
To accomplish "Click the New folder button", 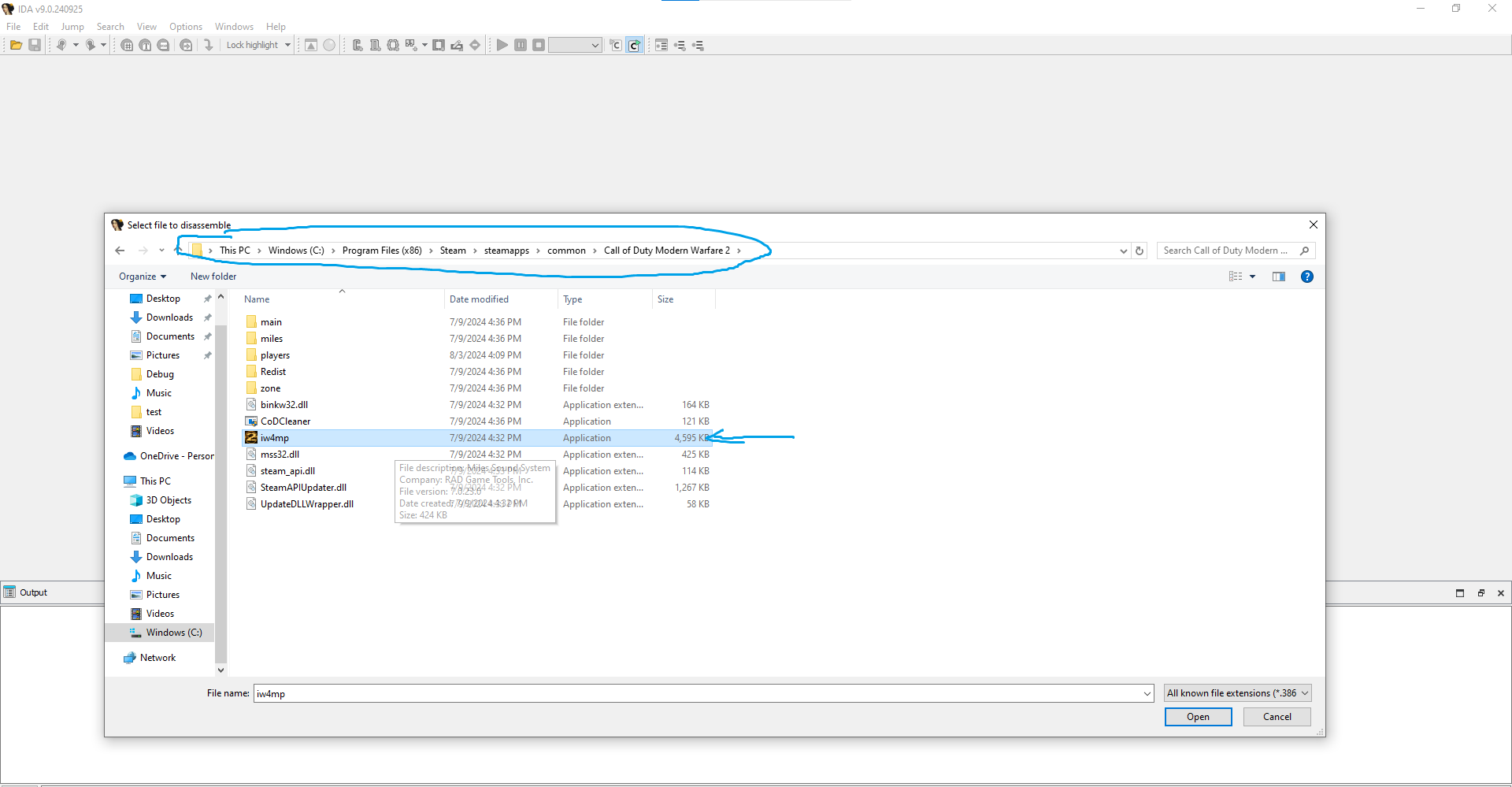I will pos(213,277).
